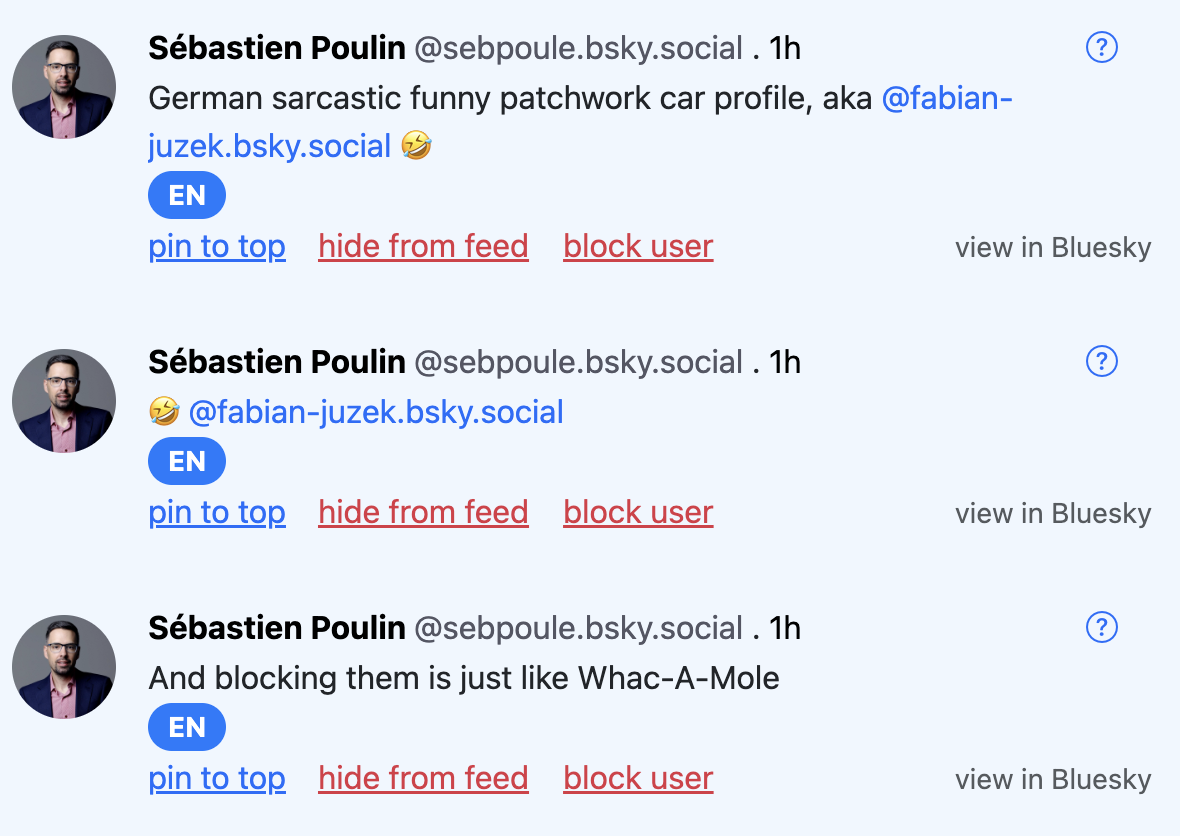
Task: View the second post in Bluesky
Action: [1053, 513]
